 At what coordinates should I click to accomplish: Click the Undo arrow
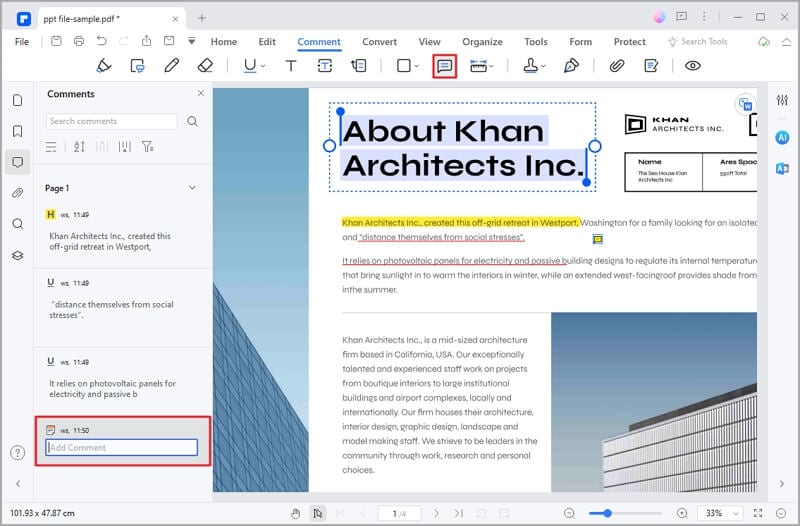(x=102, y=41)
